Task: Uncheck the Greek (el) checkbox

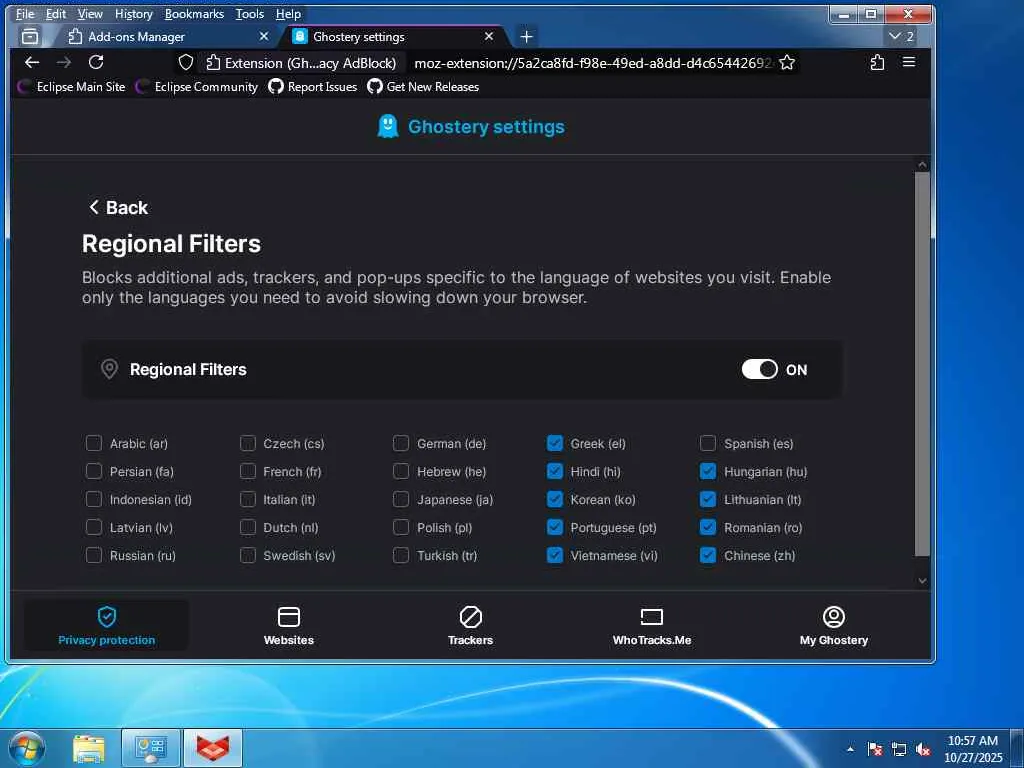Action: coord(554,443)
